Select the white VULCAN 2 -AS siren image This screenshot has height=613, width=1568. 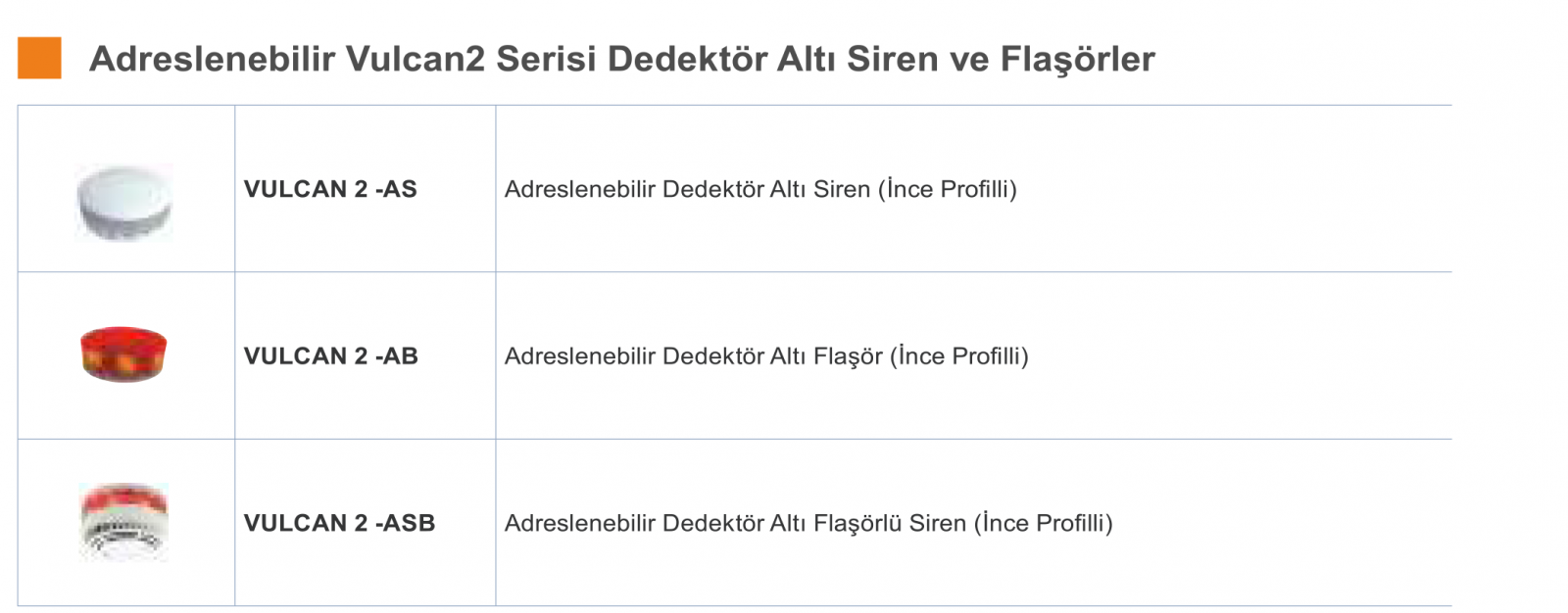(x=124, y=202)
